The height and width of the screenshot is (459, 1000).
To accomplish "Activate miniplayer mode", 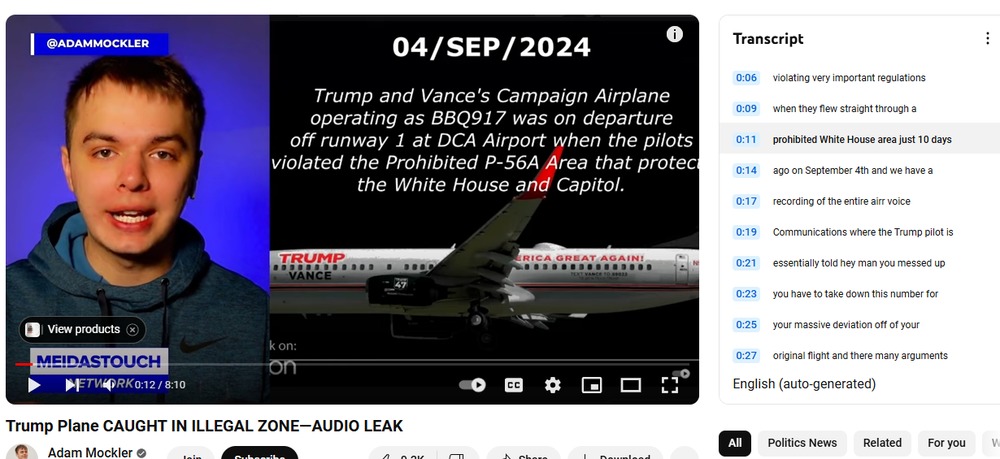I will click(x=592, y=385).
